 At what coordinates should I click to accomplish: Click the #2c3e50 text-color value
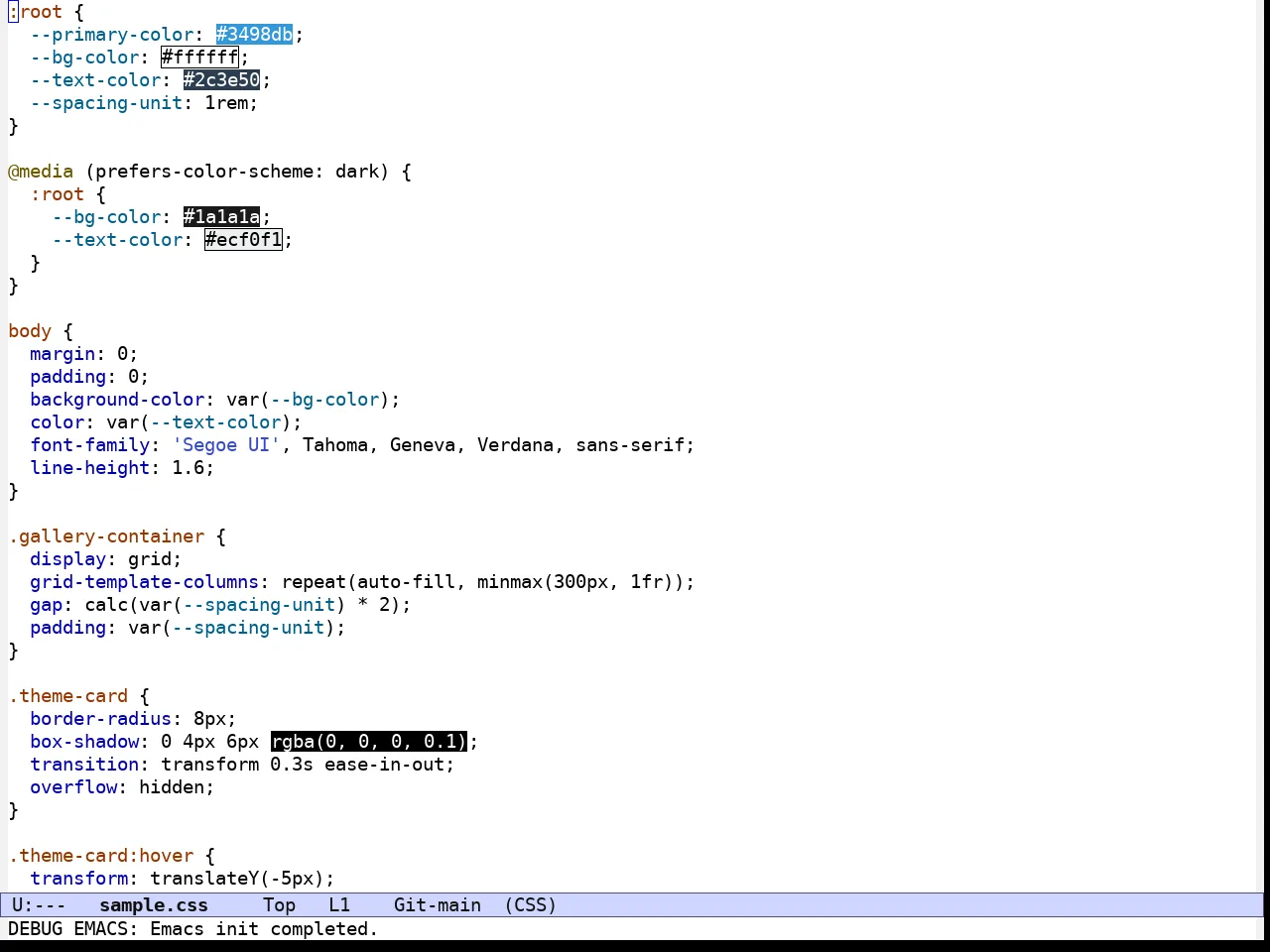(221, 80)
